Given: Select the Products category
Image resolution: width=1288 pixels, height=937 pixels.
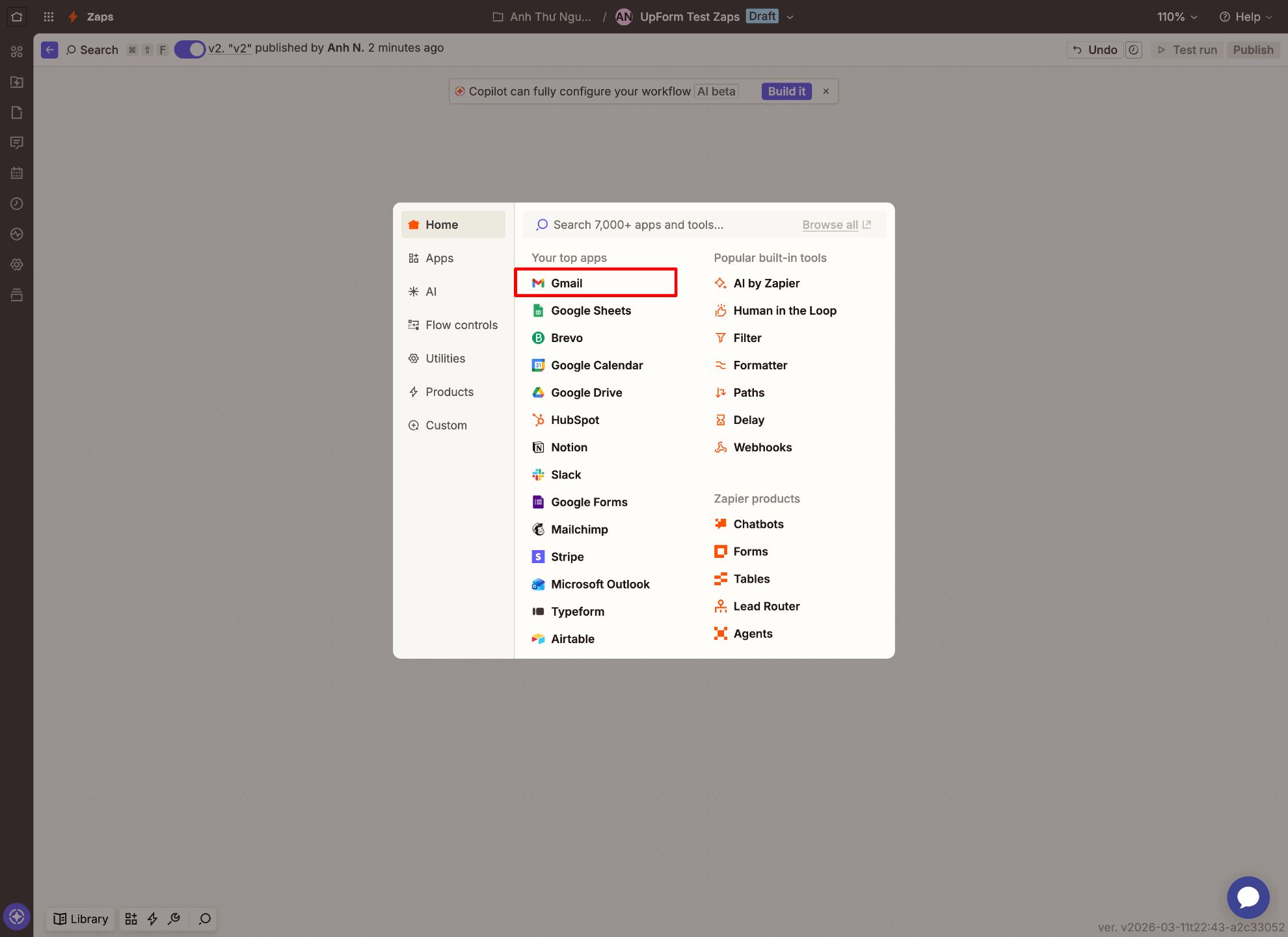Looking at the screenshot, I should coord(453,392).
